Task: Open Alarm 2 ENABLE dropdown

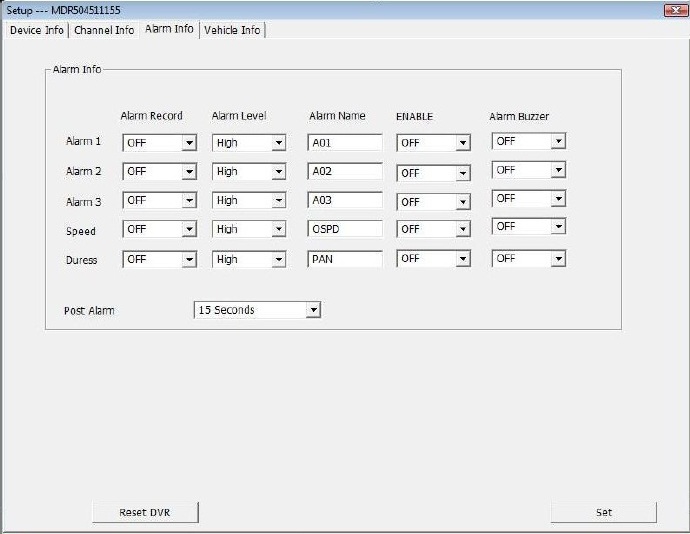Action: point(433,173)
